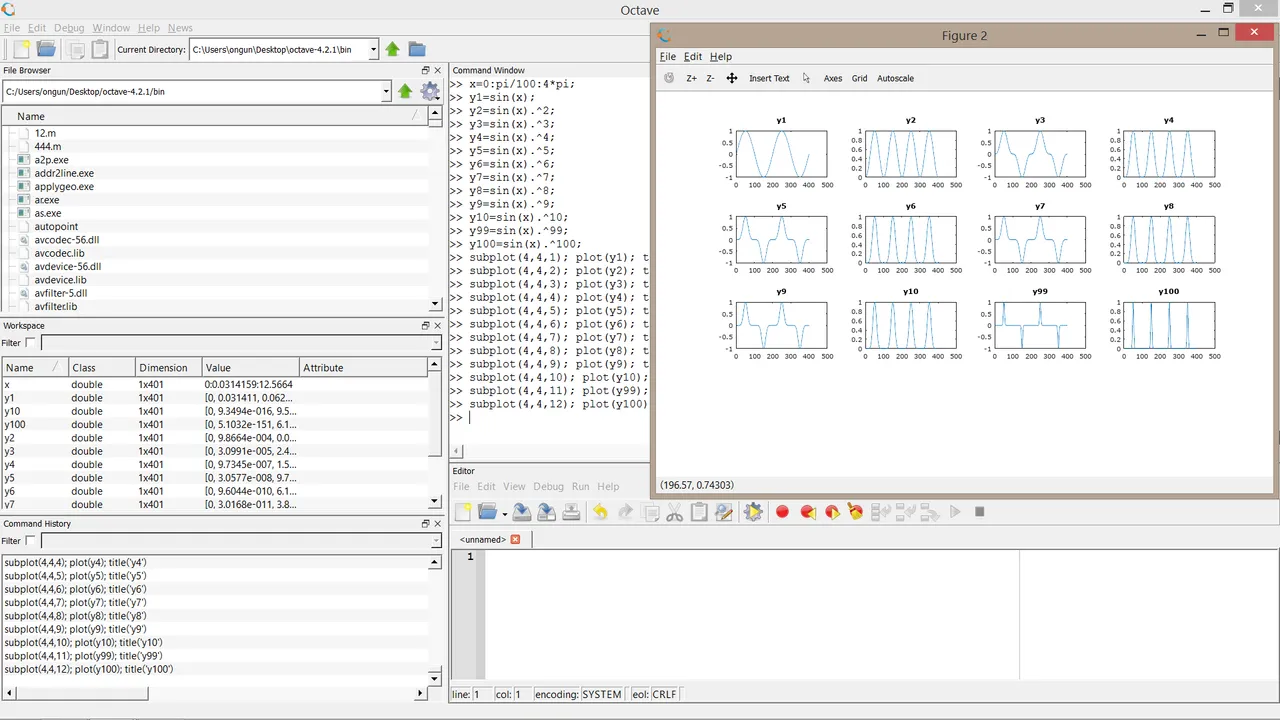Undock the Command History panel

click(425, 523)
